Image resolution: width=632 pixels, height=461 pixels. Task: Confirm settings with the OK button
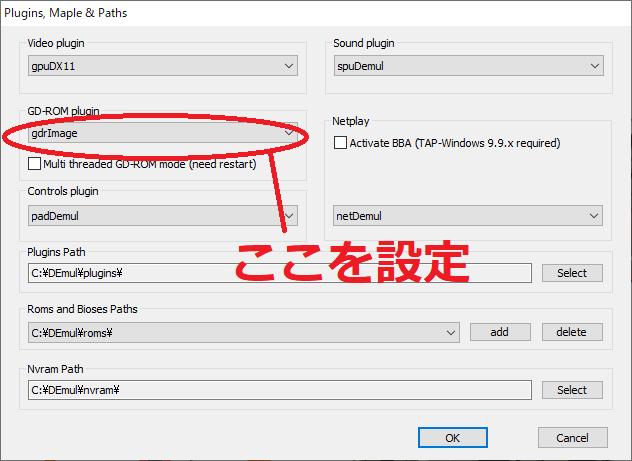(453, 438)
